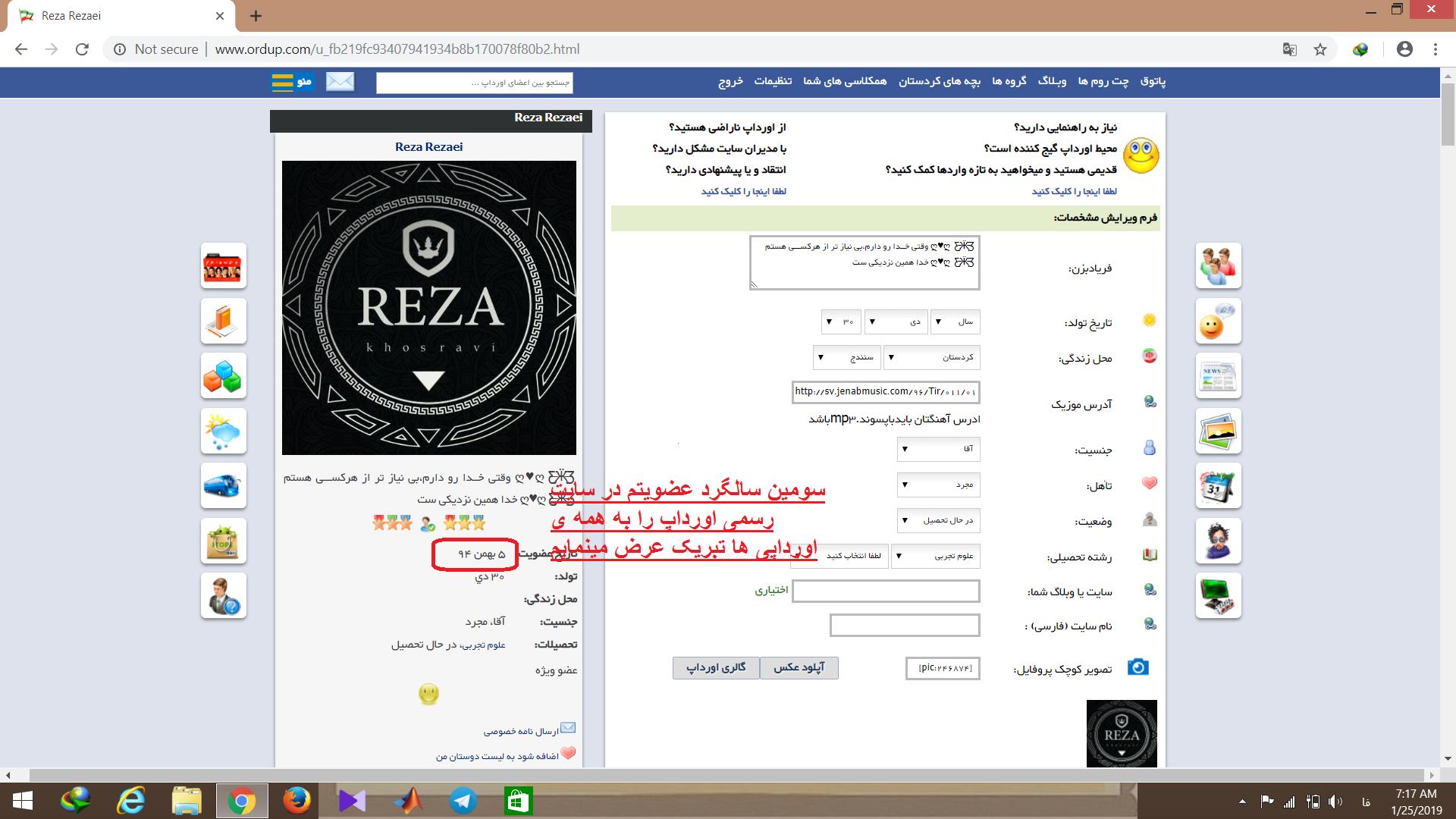Open the two-users icon in the right sidebar
The height and width of the screenshot is (819, 1456).
tap(1219, 265)
